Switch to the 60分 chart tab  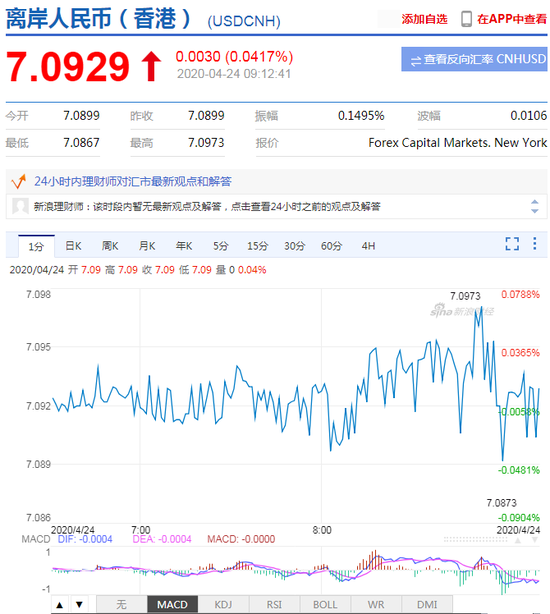(331, 246)
